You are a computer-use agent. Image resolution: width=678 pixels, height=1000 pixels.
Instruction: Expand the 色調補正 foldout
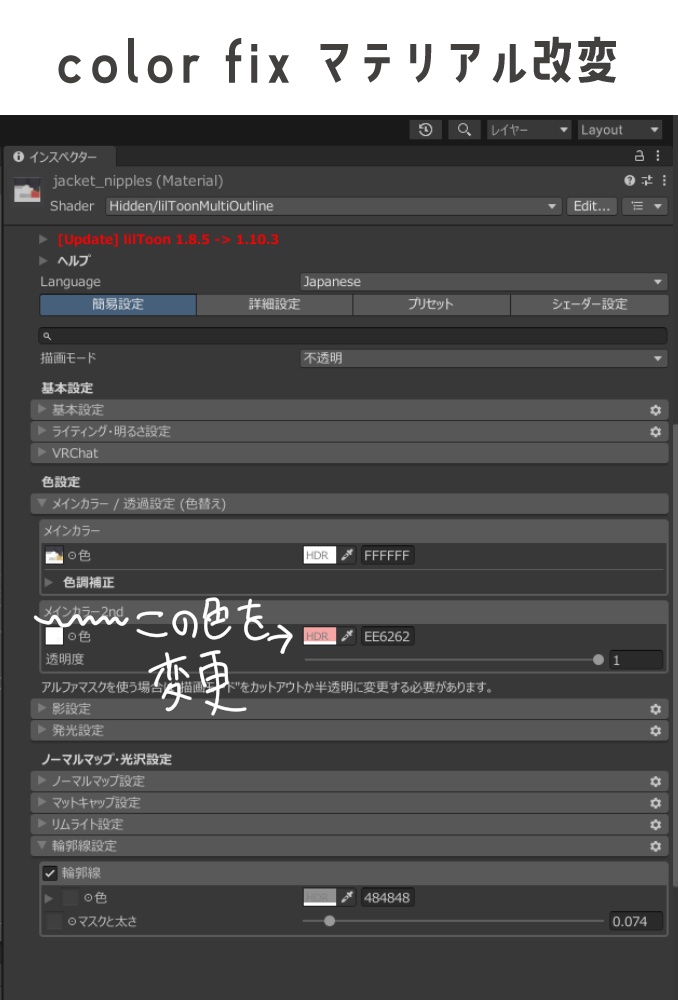pyautogui.click(x=48, y=582)
